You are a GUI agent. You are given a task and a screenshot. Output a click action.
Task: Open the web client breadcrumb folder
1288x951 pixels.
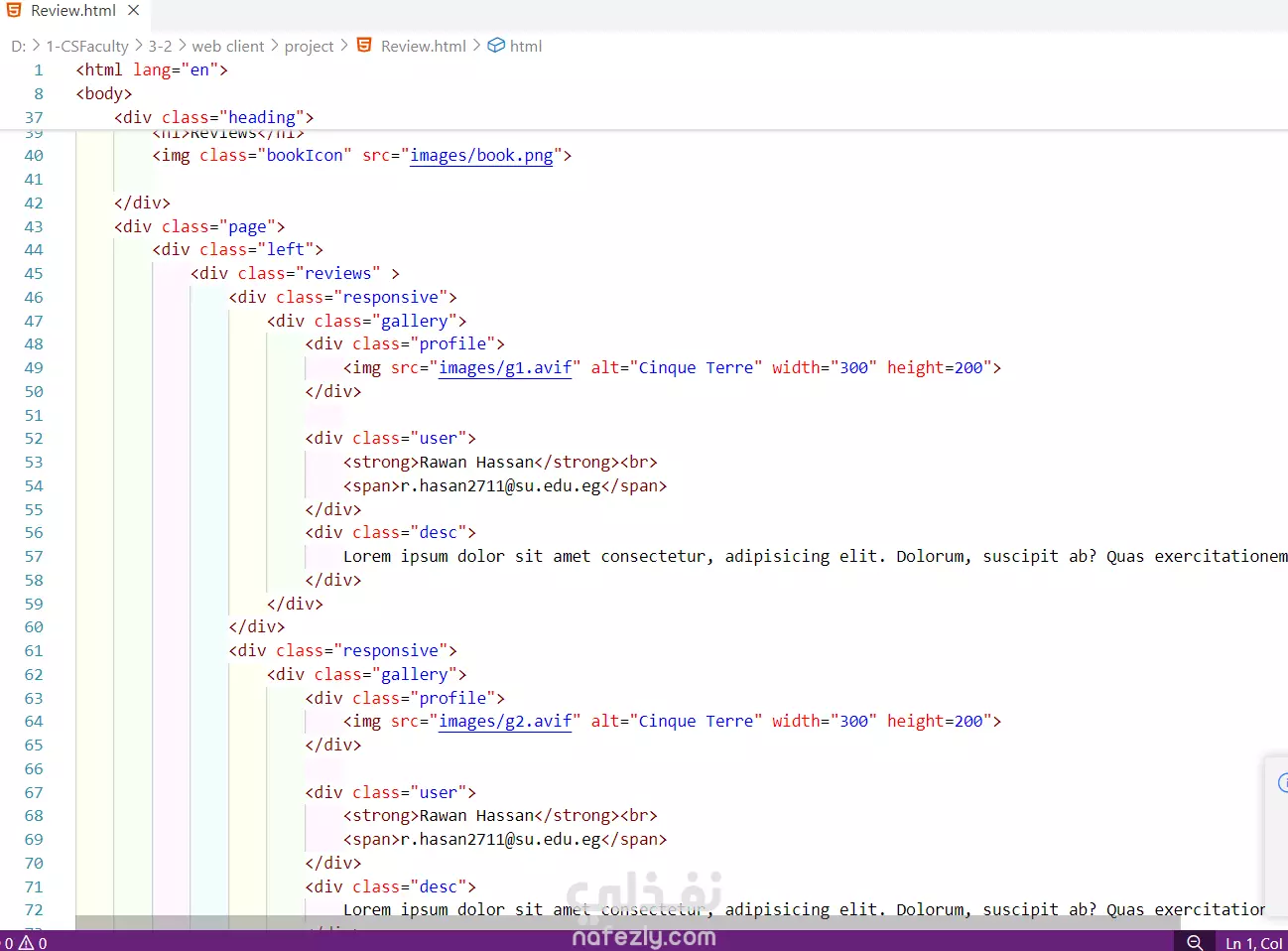(228, 46)
